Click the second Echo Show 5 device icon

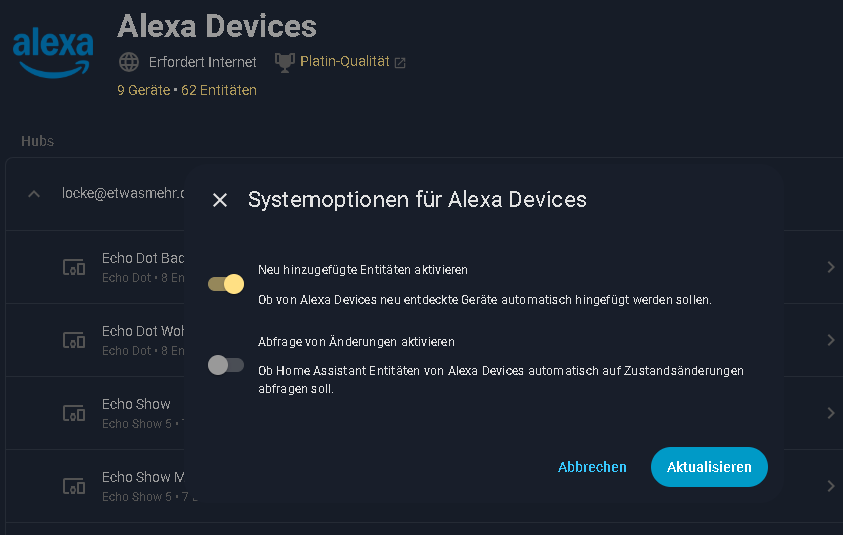tap(74, 486)
